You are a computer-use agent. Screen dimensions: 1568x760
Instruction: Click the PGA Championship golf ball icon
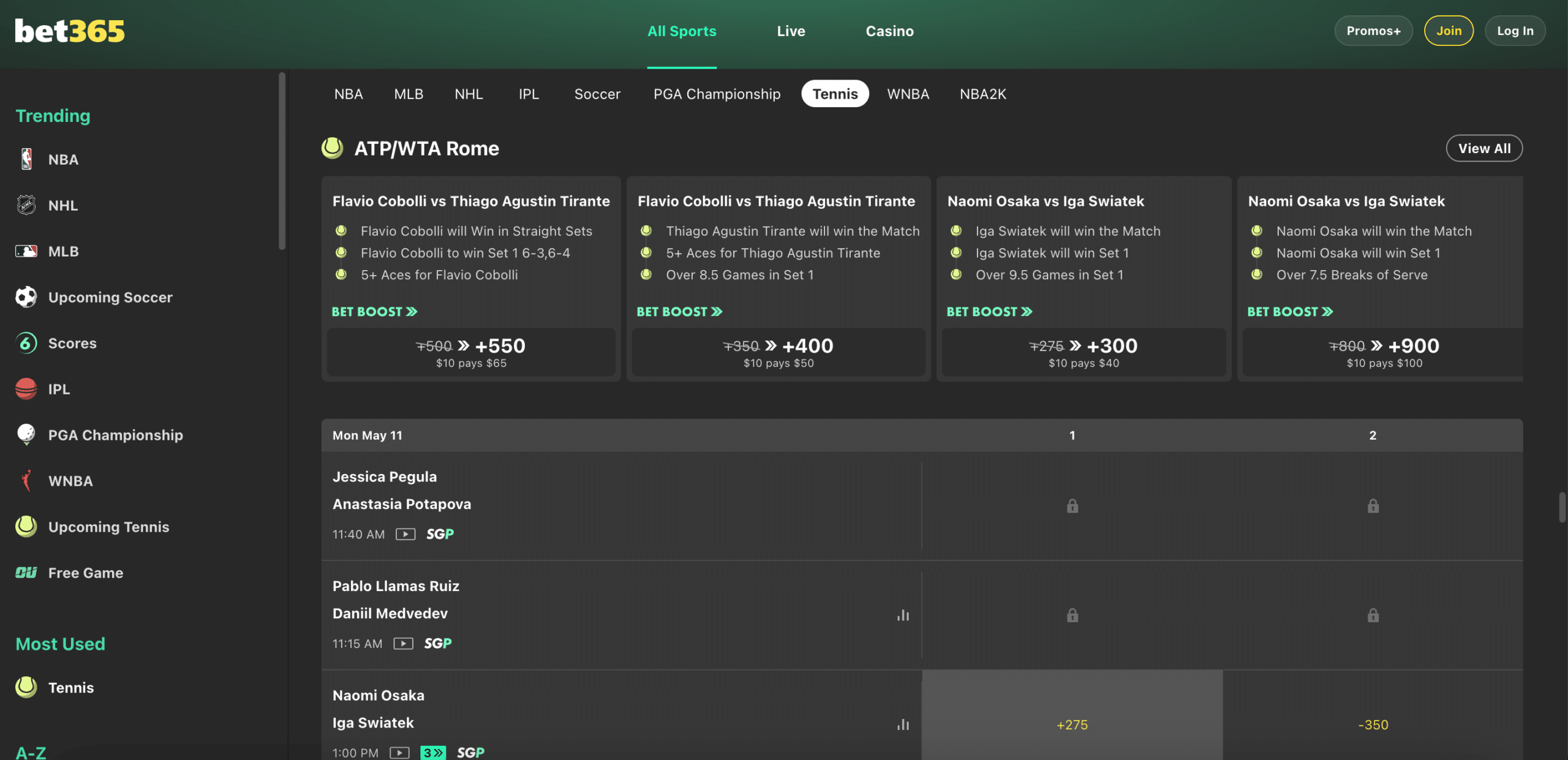(26, 435)
